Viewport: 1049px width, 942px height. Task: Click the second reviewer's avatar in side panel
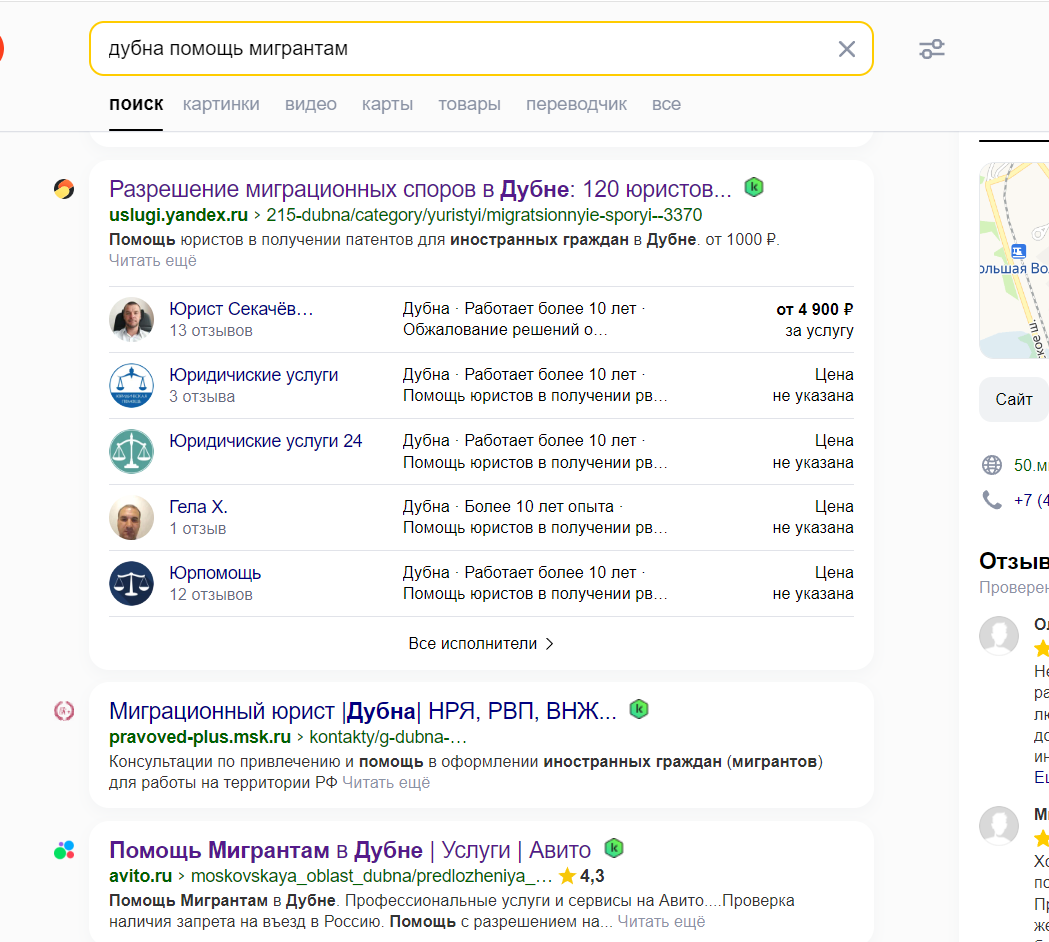999,826
